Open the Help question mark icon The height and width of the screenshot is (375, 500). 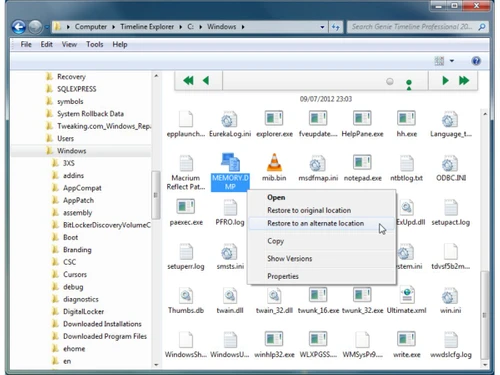476,61
